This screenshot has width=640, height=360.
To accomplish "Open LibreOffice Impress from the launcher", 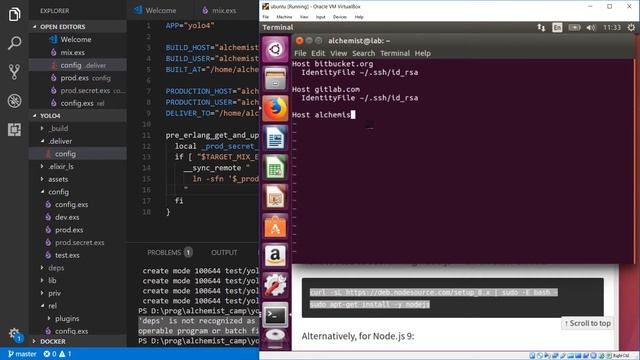I will coord(275,196).
